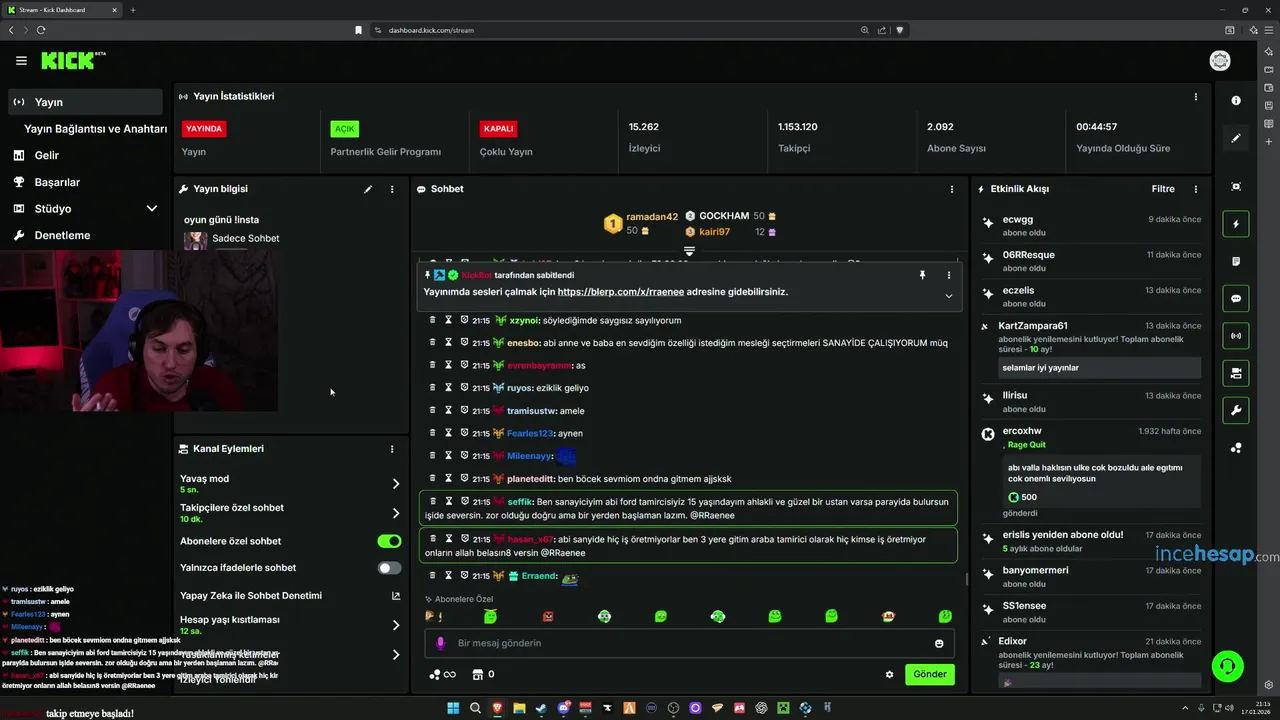Open the hamburger menu next to Kick logo
This screenshot has height=720, width=1280.
coord(21,61)
